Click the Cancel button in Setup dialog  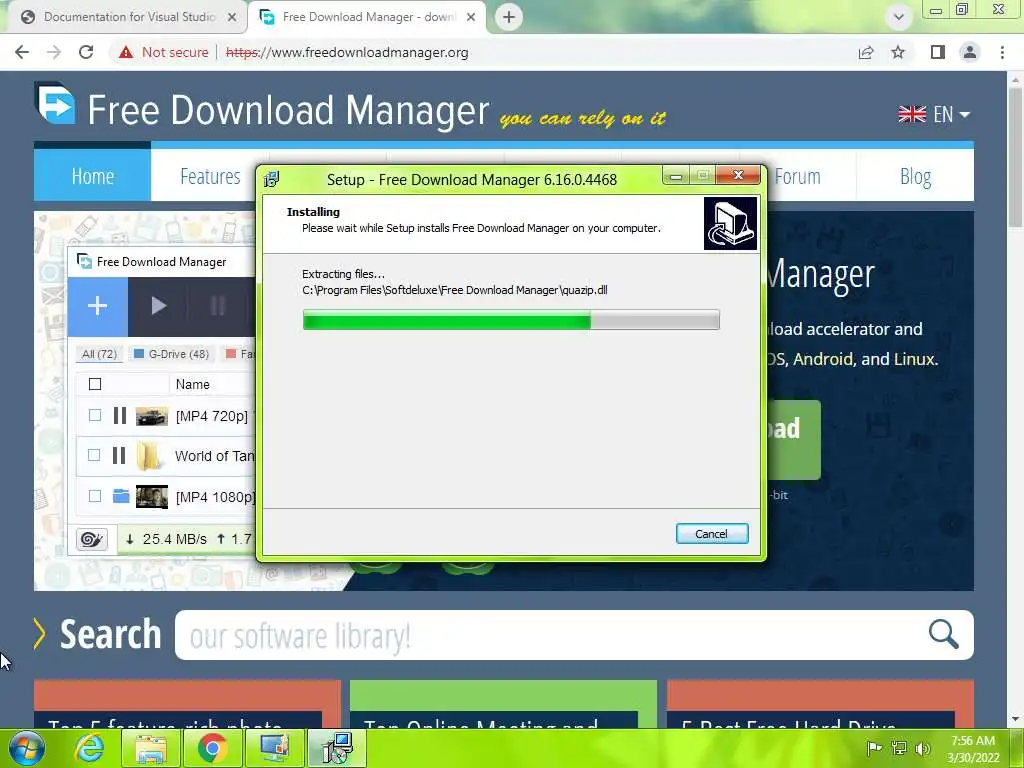[x=712, y=534]
